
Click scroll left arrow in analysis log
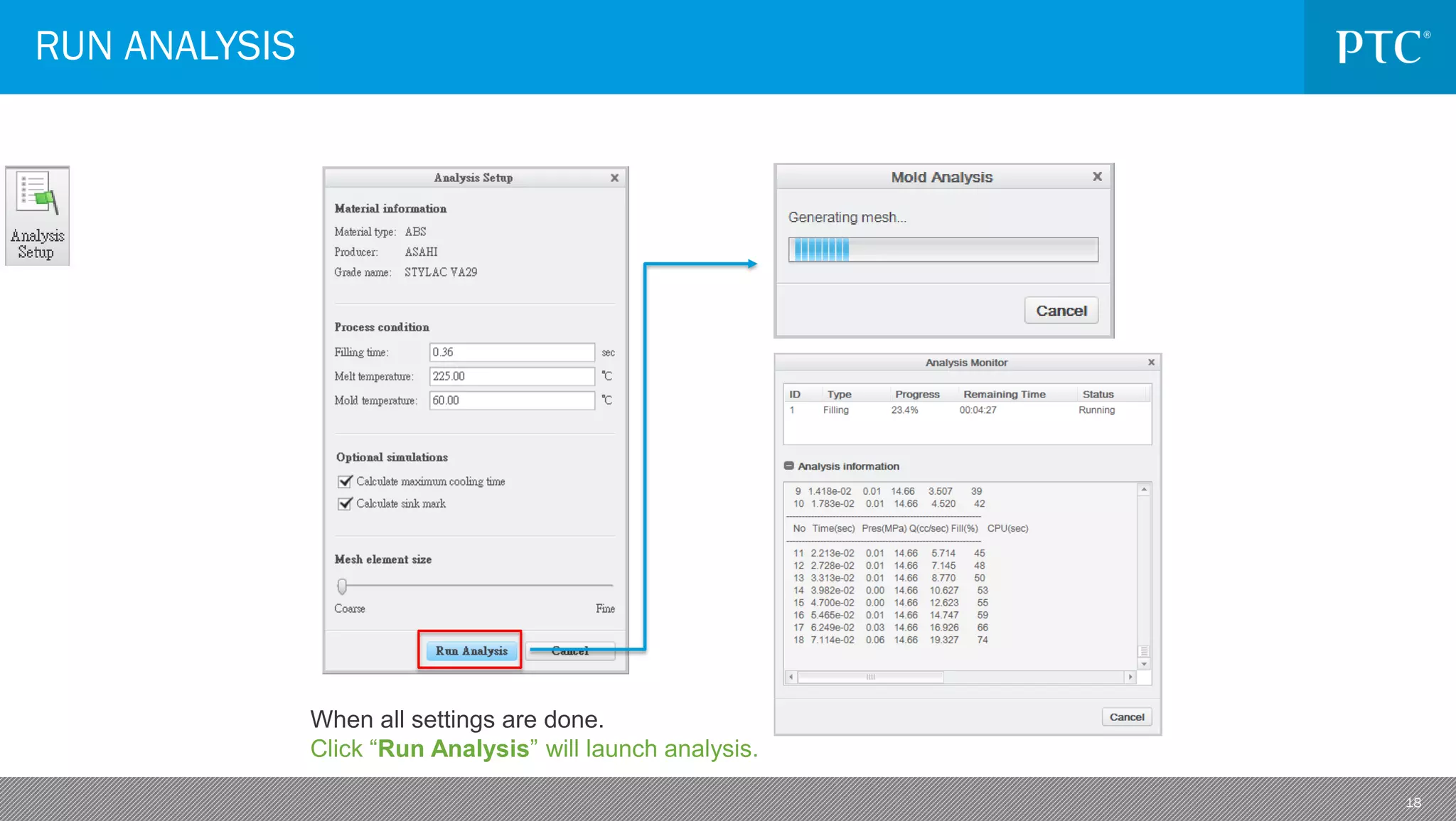[791, 677]
